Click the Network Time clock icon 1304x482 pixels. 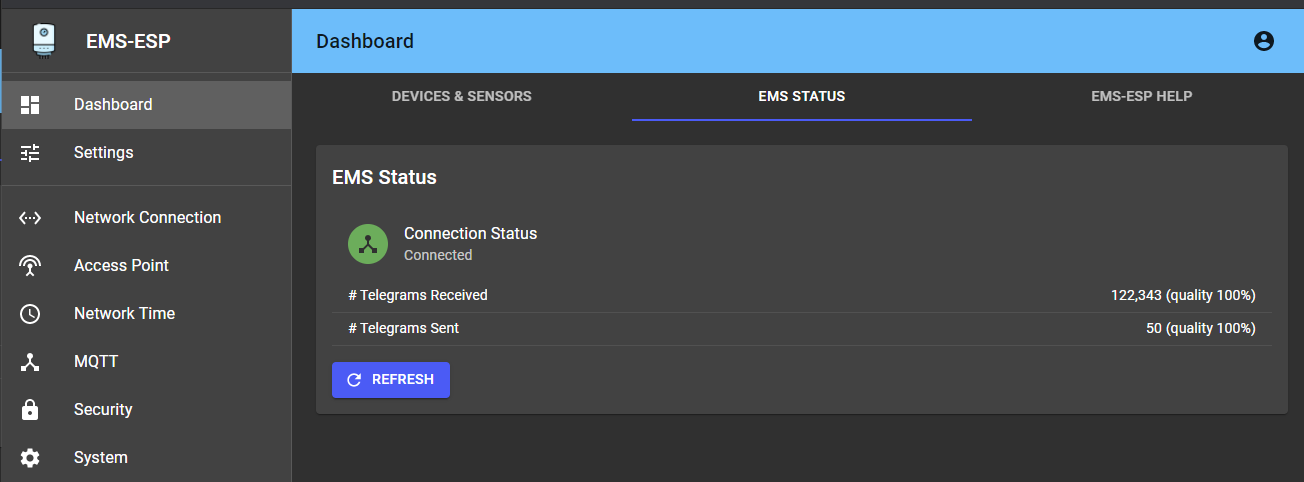(x=30, y=314)
